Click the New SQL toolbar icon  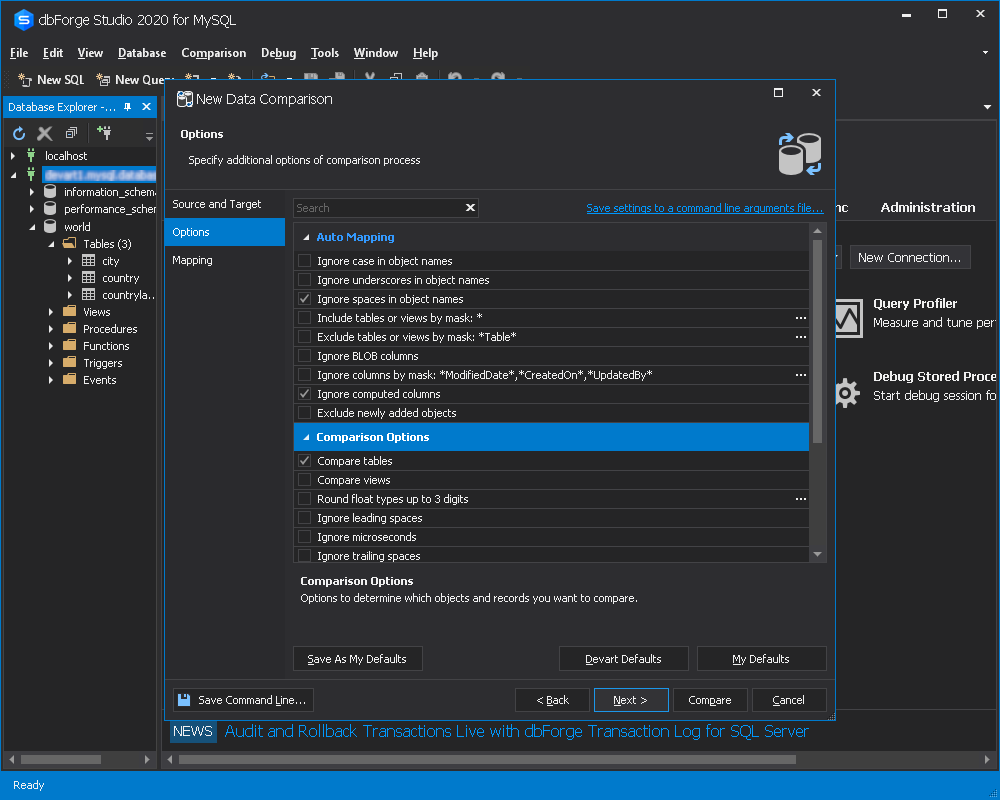(24, 80)
